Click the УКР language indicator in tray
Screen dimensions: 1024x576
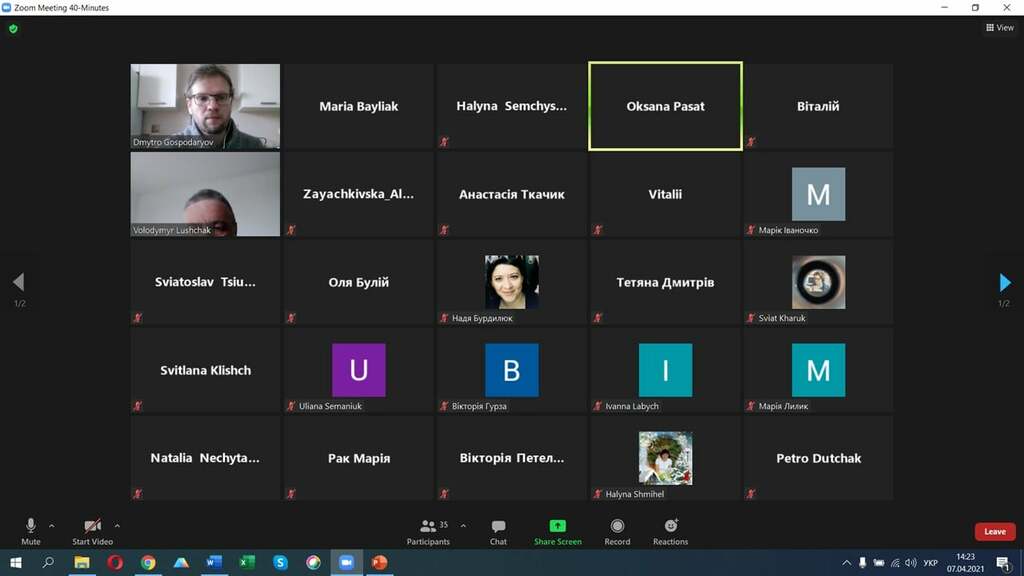[x=931, y=562]
